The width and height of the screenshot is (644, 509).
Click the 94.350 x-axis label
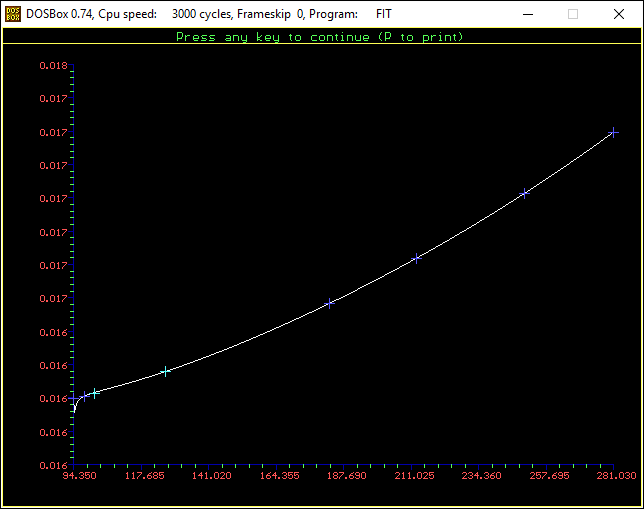click(x=80, y=476)
